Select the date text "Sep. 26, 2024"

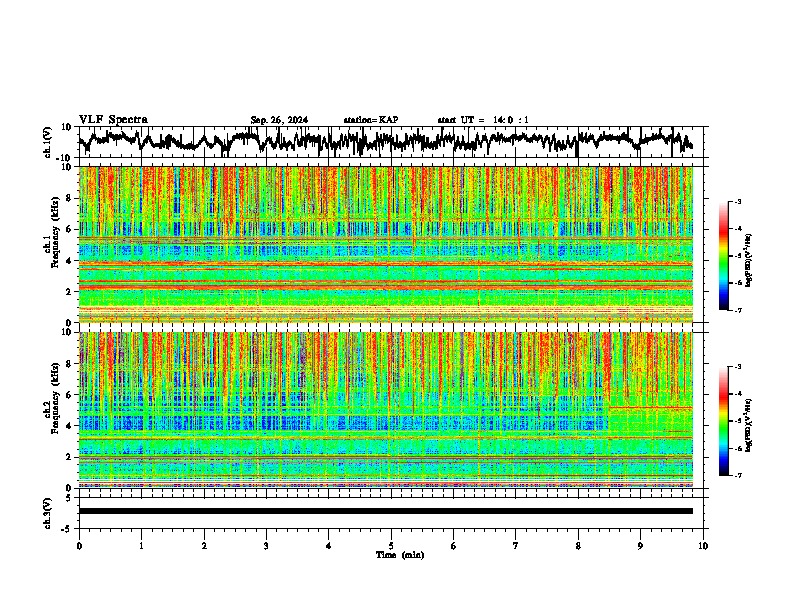point(279,120)
